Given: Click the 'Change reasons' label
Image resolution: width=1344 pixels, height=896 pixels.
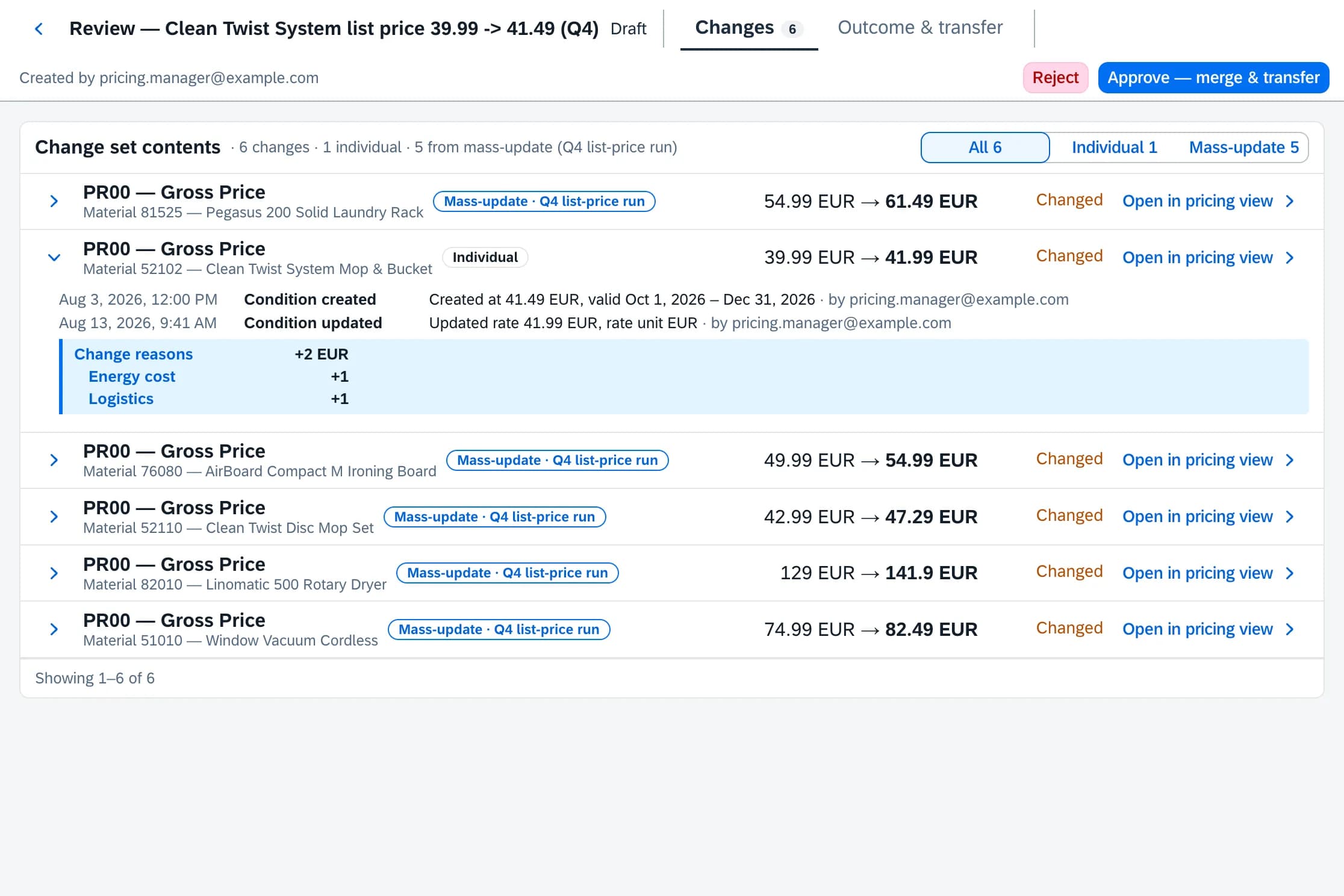Looking at the screenshot, I should [134, 354].
